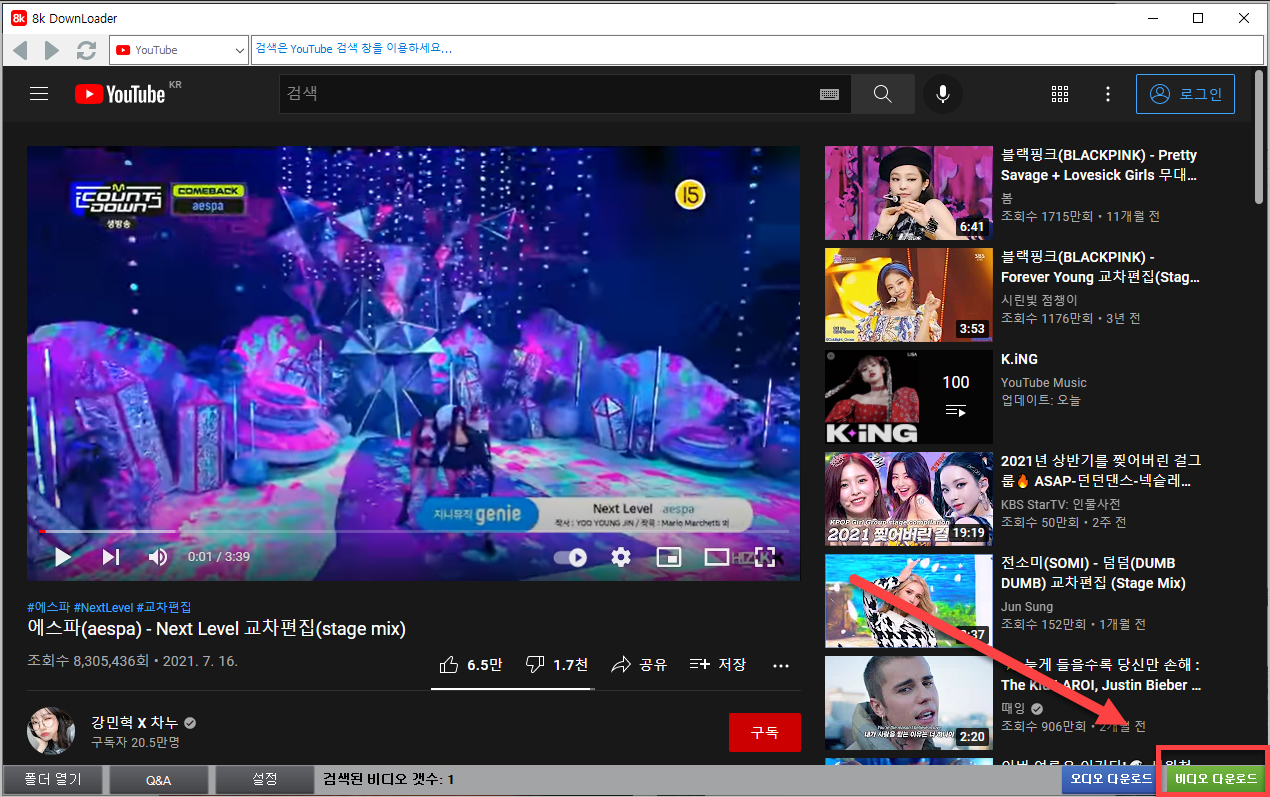Open the 전소미 덤덤 video thumbnail
1270x797 pixels.
(908, 601)
